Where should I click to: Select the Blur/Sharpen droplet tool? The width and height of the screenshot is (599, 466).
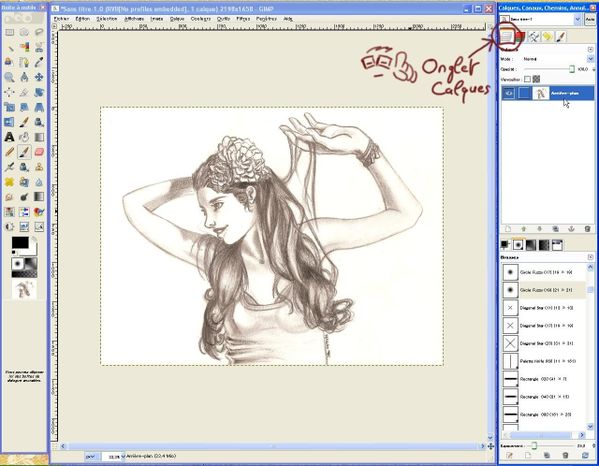(x=39, y=182)
